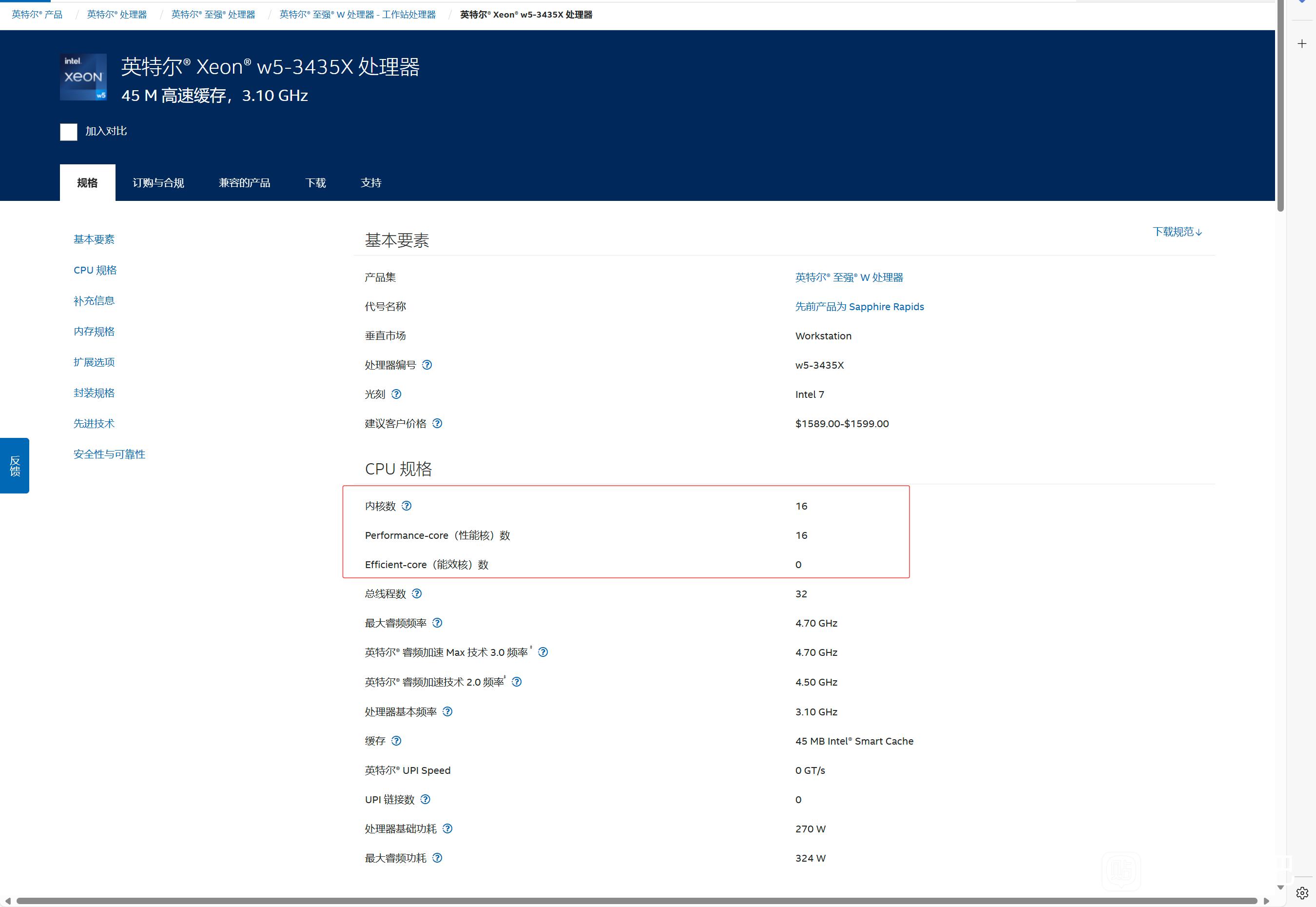The width and height of the screenshot is (1316, 907).
Task: Go to 英特尔 产品 breadcrumb
Action: 37,15
